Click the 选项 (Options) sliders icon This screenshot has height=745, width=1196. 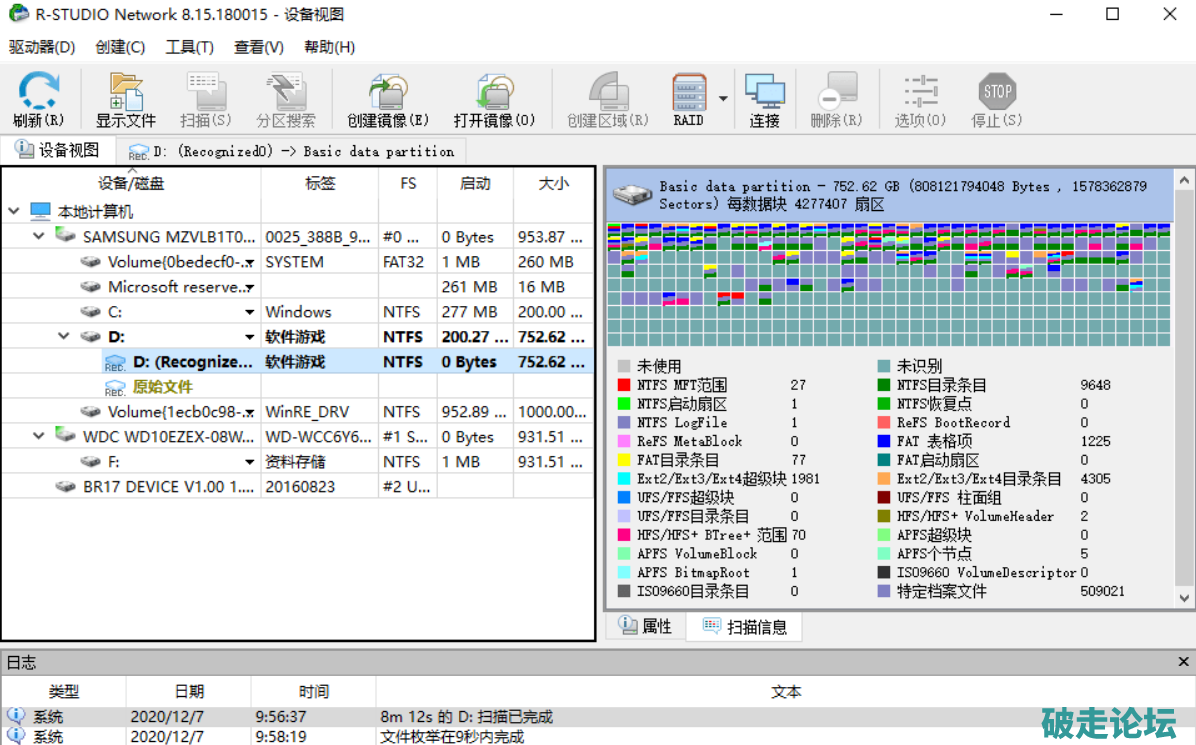point(919,93)
